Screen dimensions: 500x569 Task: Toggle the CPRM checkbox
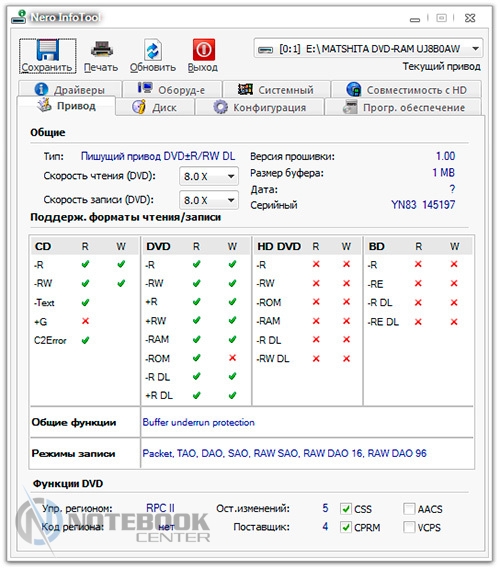click(346, 527)
